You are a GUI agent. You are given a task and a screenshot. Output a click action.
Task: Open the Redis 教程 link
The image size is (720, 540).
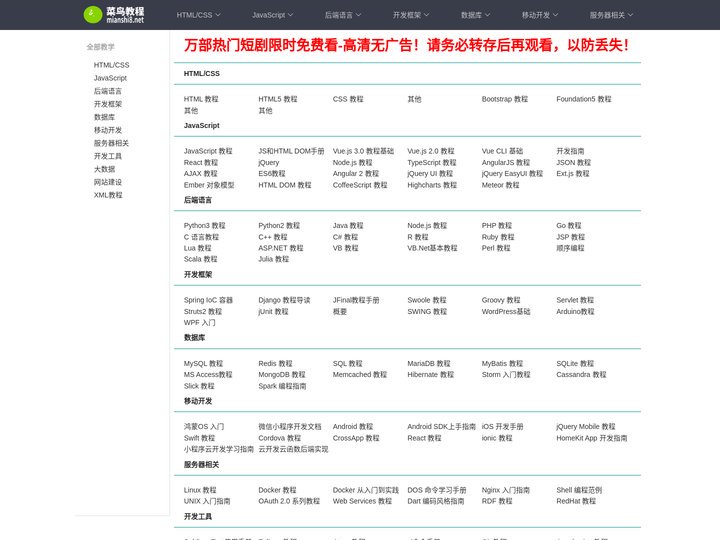[x=275, y=364]
